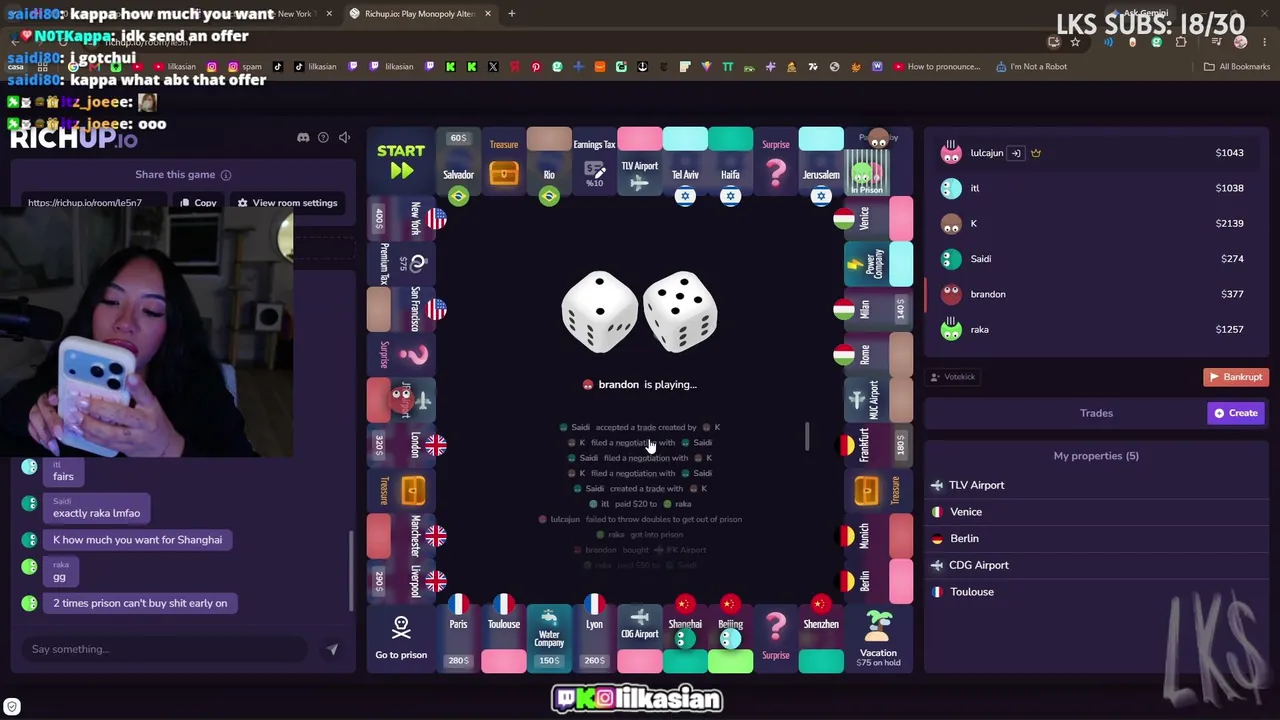
Task: Select player raka in the players list
Action: coord(1096,330)
